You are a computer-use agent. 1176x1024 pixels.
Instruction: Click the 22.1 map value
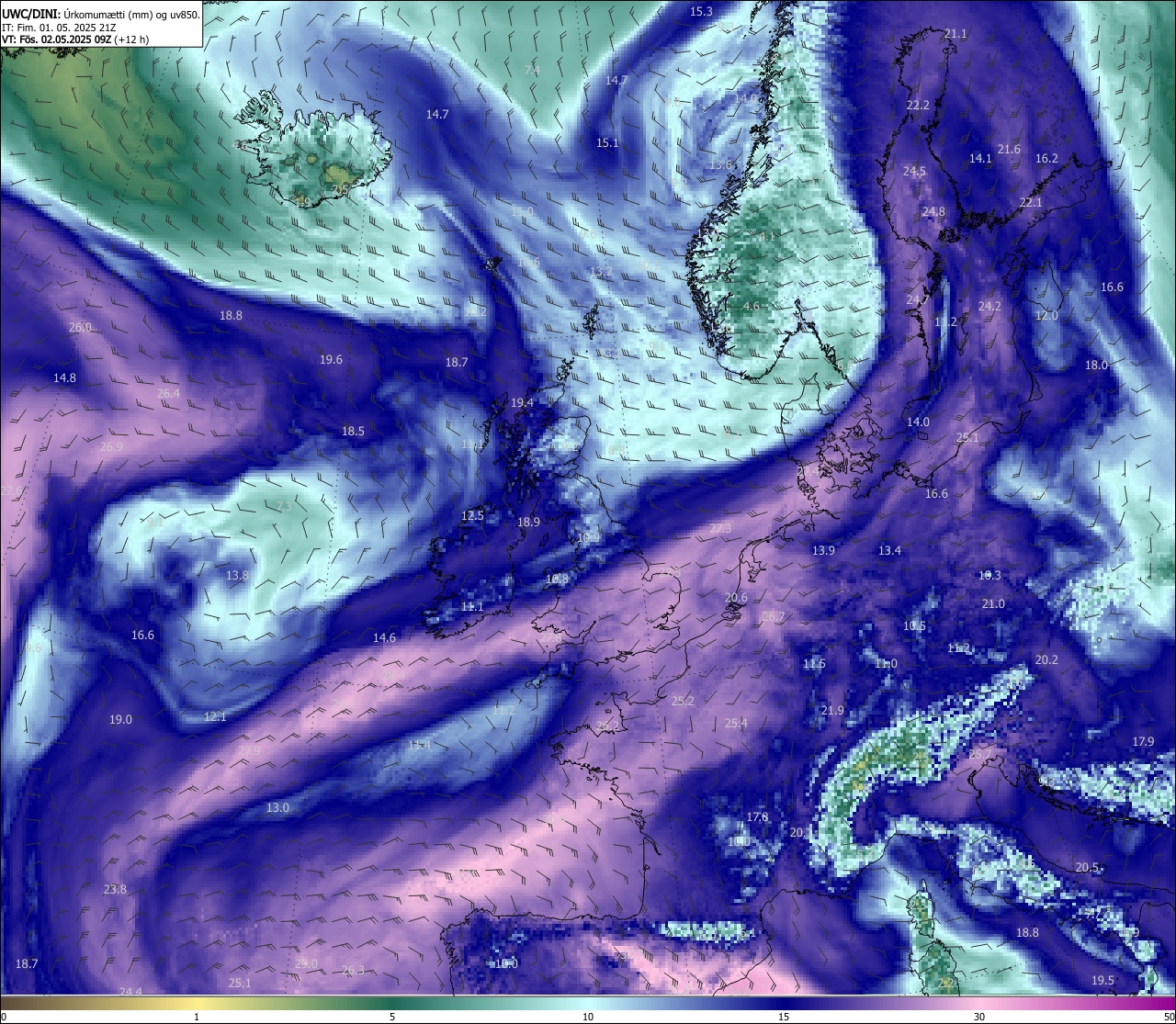[1031, 202]
